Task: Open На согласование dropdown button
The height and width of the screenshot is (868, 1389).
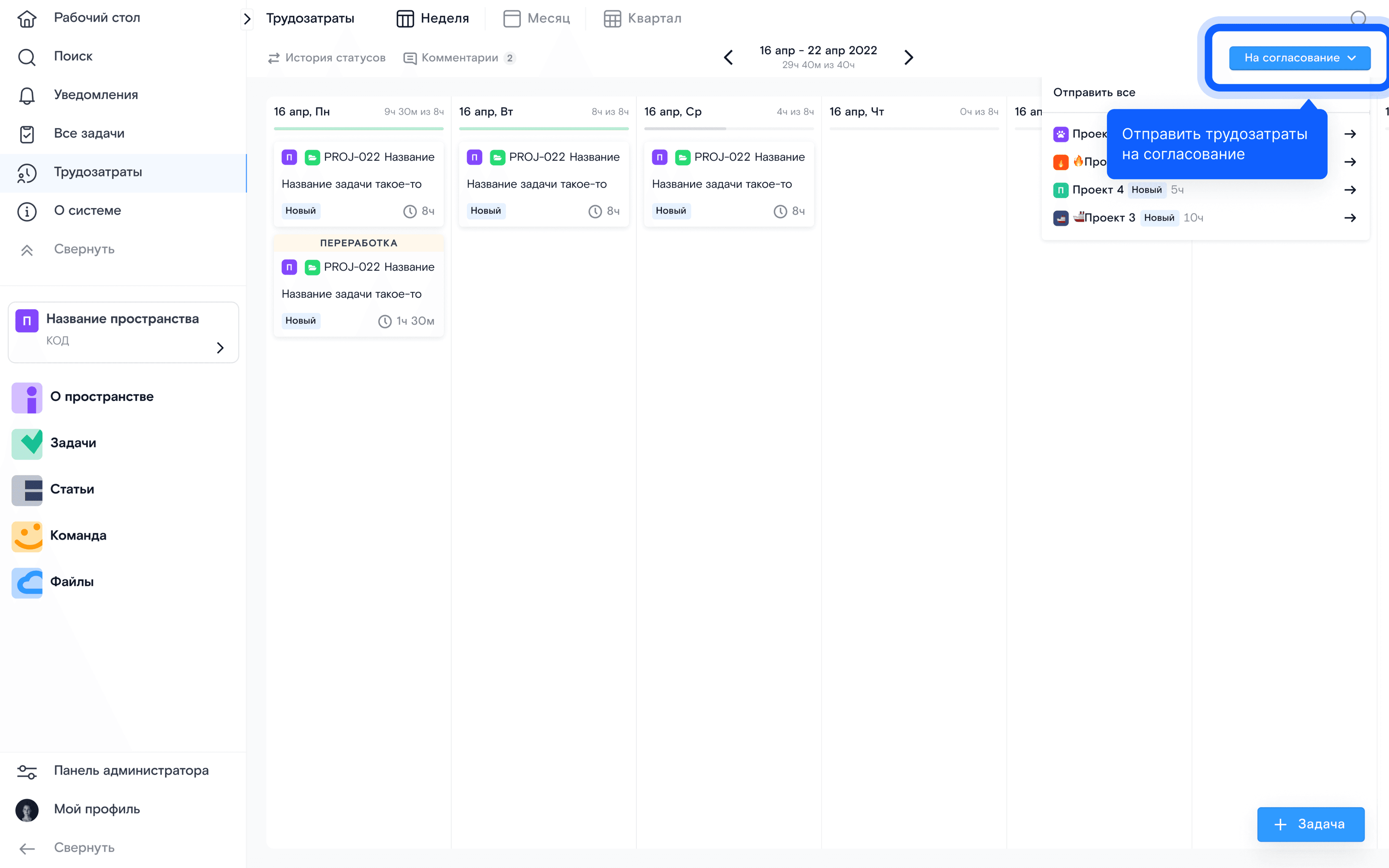Action: (1299, 58)
